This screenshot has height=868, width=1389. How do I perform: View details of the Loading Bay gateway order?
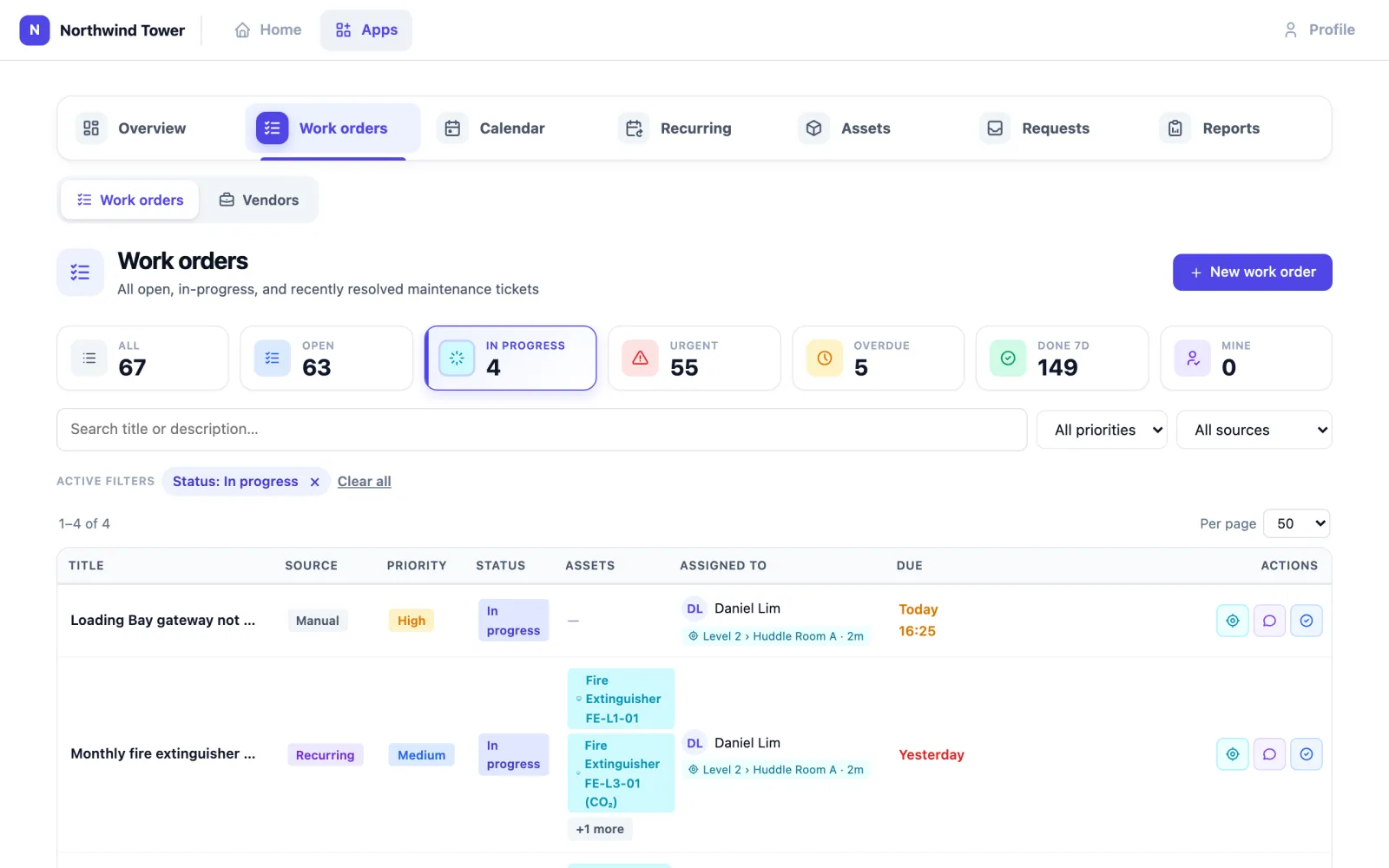pos(1232,621)
